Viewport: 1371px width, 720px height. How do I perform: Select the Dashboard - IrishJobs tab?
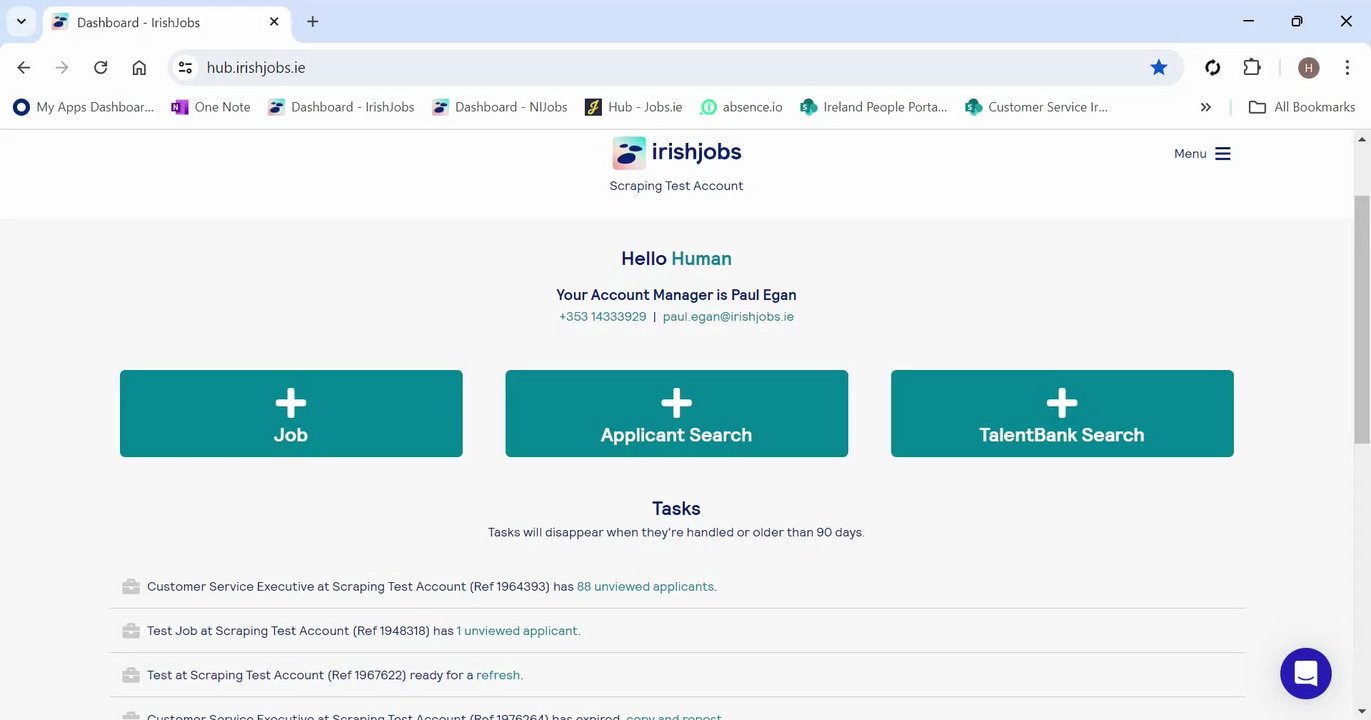click(167, 22)
